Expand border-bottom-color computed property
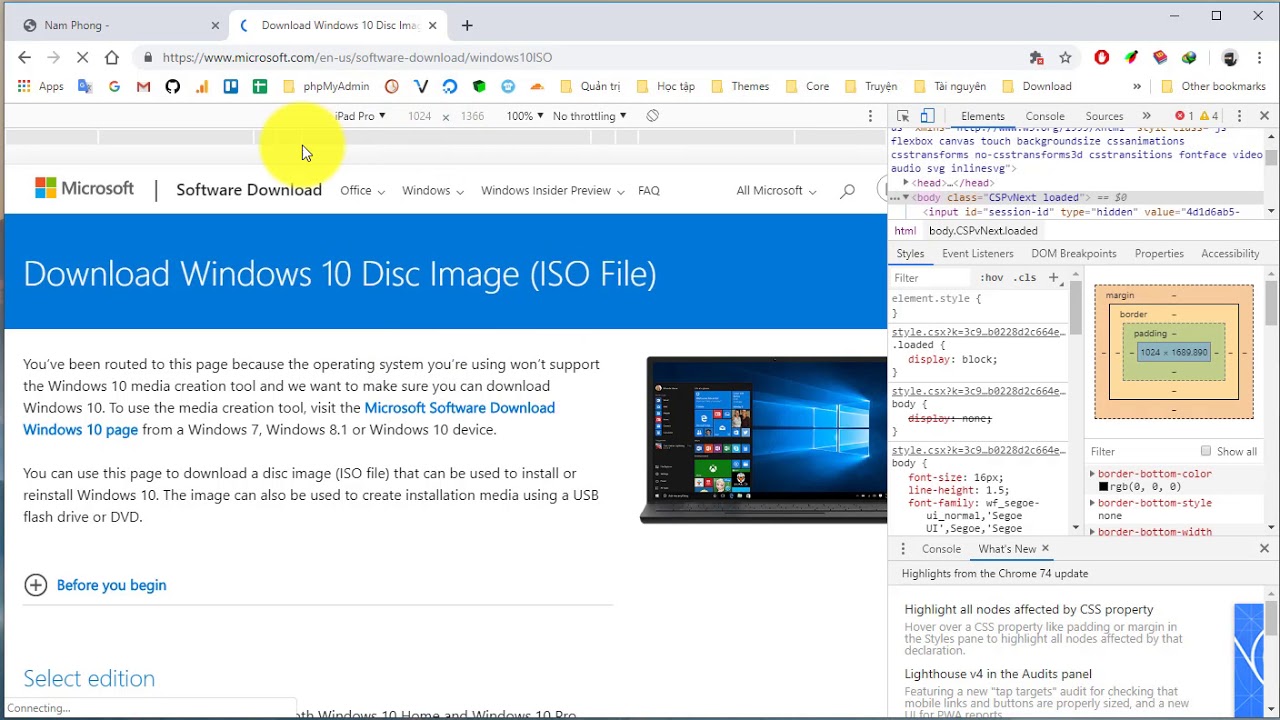The width and height of the screenshot is (1280, 720). (1092, 474)
